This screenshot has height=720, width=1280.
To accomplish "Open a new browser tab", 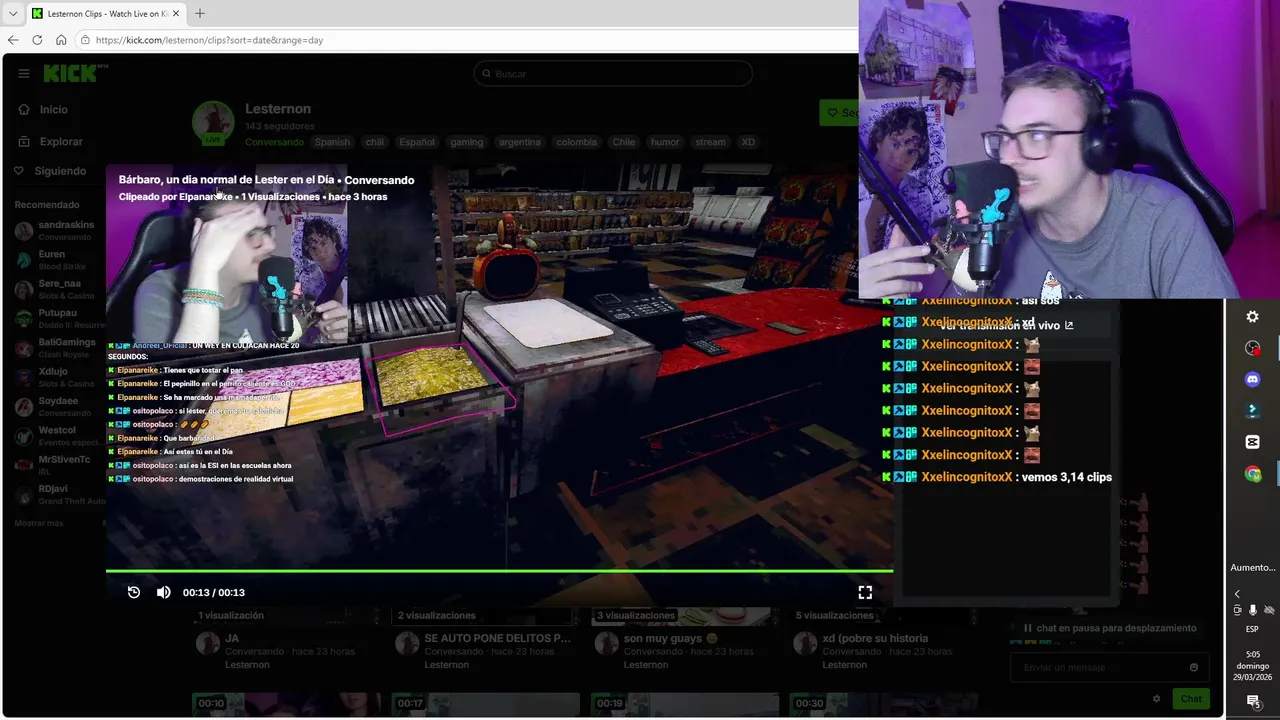I will click(x=199, y=13).
